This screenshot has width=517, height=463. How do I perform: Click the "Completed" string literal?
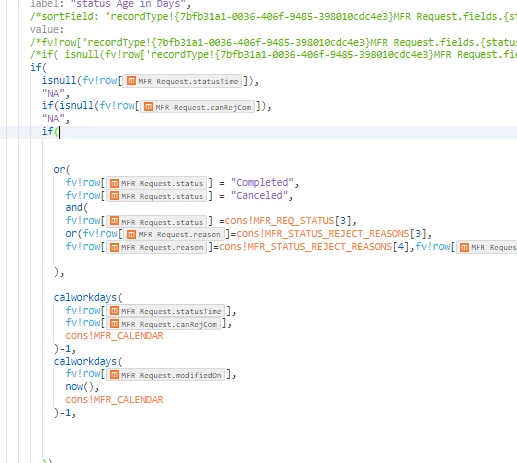point(262,183)
